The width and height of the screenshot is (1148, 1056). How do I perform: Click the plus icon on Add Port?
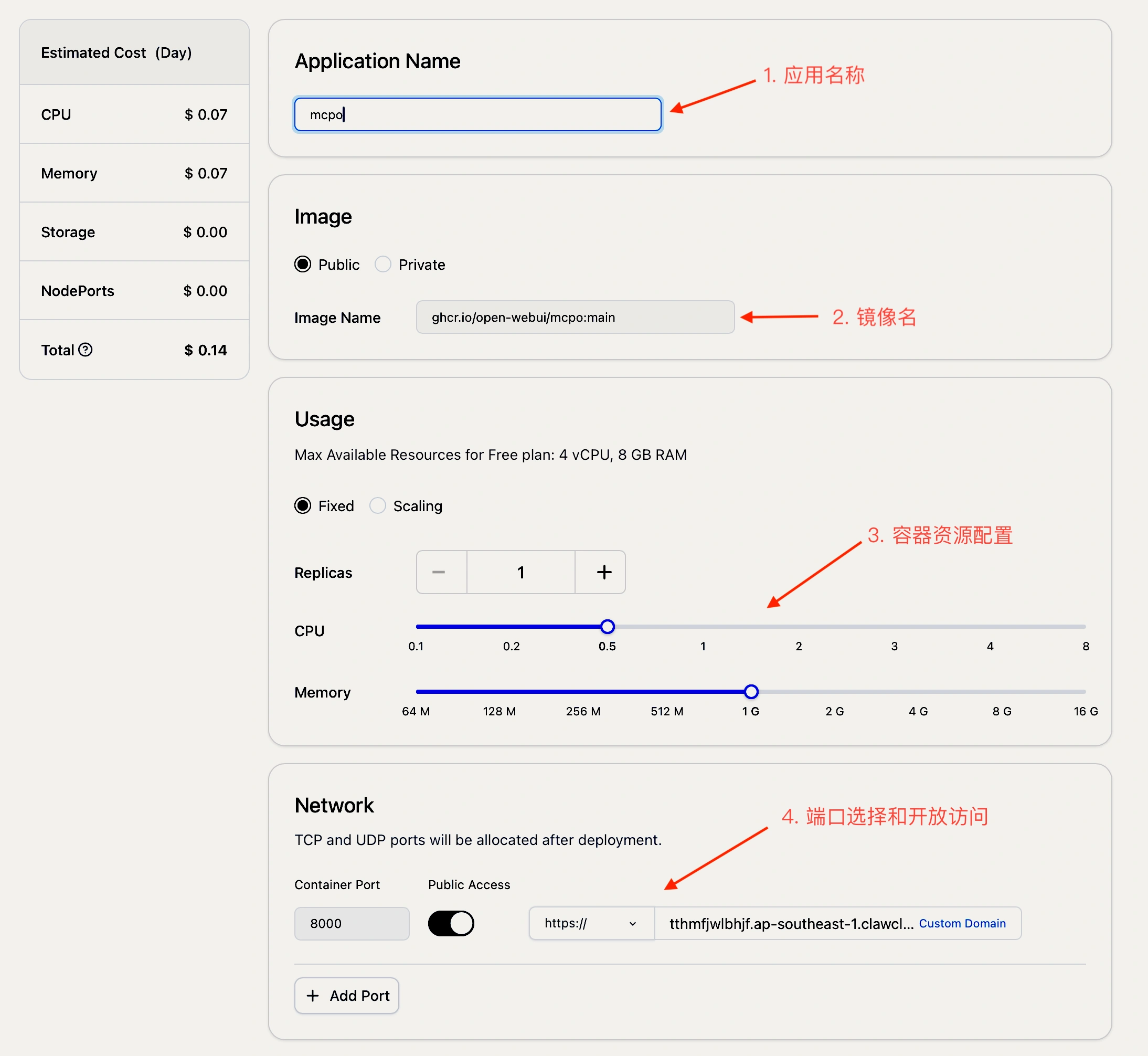click(x=312, y=996)
